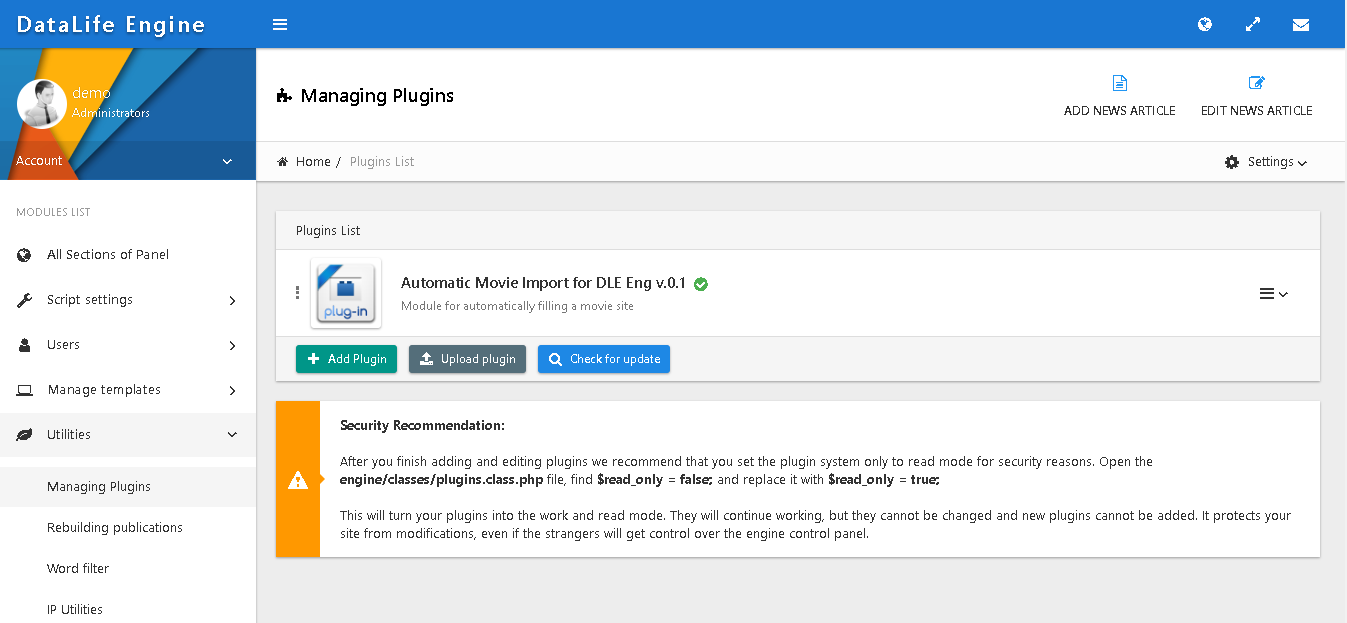The image size is (1347, 623).
Task: Click the puzzle icon beside Managing Plugins
Action: [x=284, y=96]
